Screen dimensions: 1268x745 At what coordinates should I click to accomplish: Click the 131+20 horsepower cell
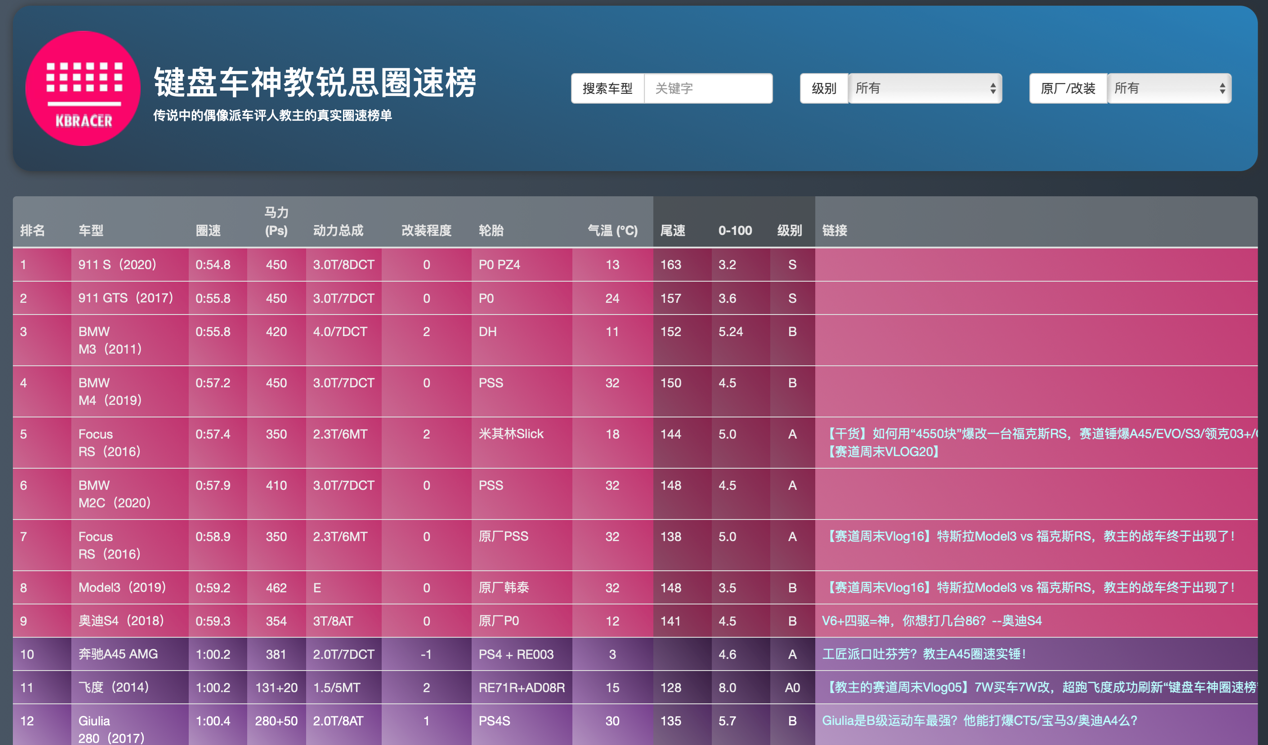(277, 688)
